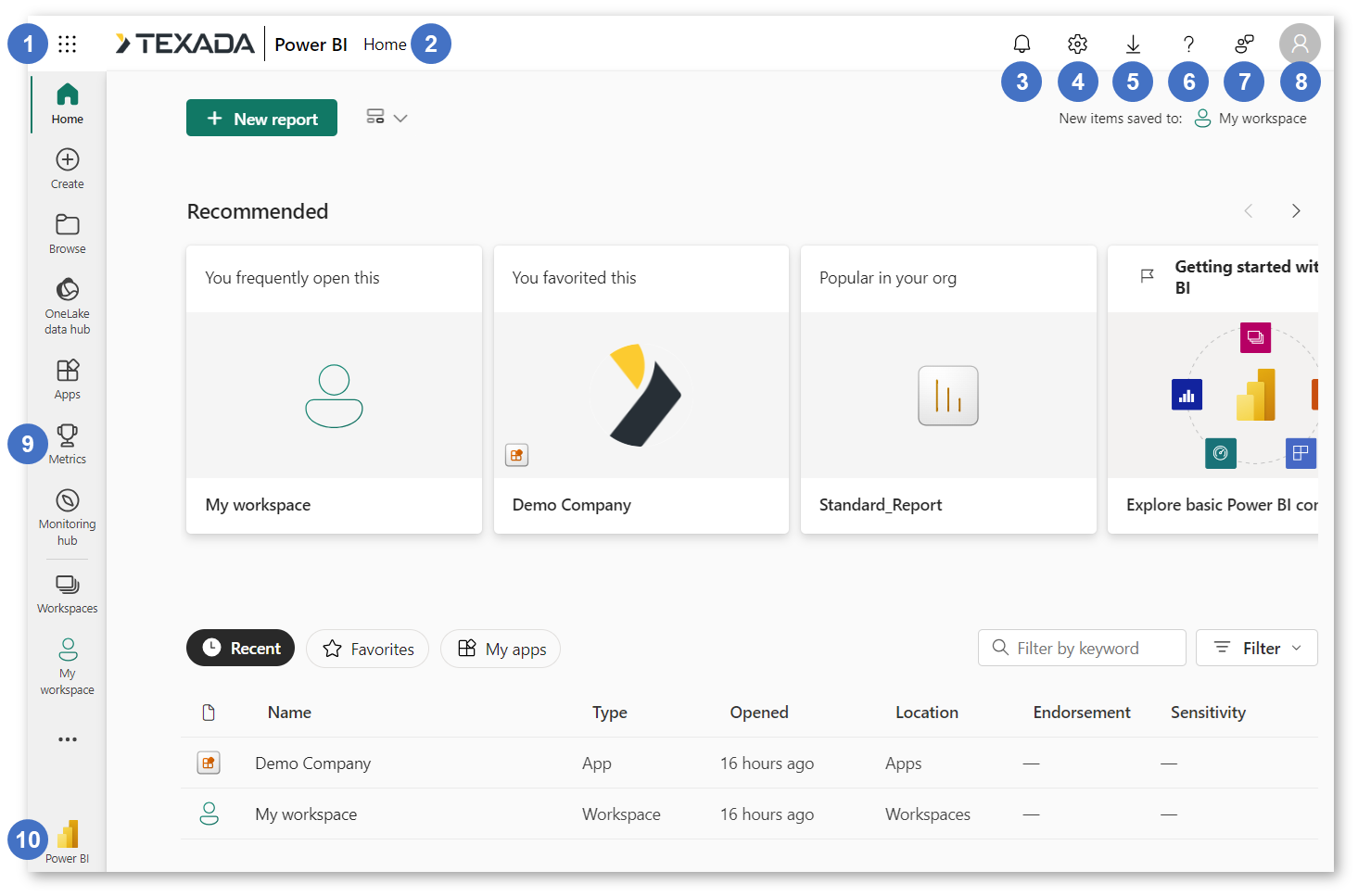Open My workspace from the recent list

click(306, 814)
